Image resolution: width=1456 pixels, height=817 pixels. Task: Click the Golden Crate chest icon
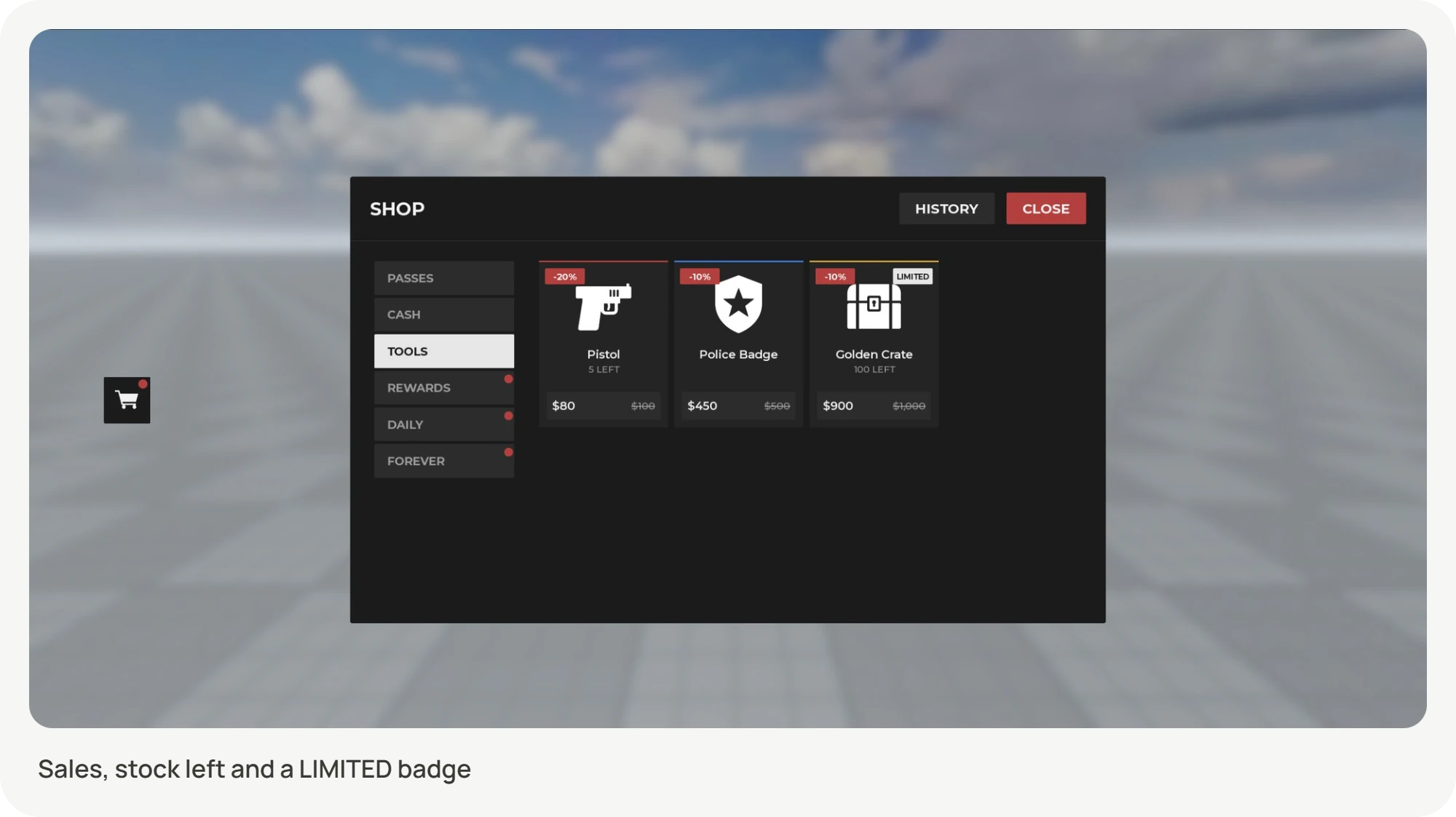coord(874,306)
